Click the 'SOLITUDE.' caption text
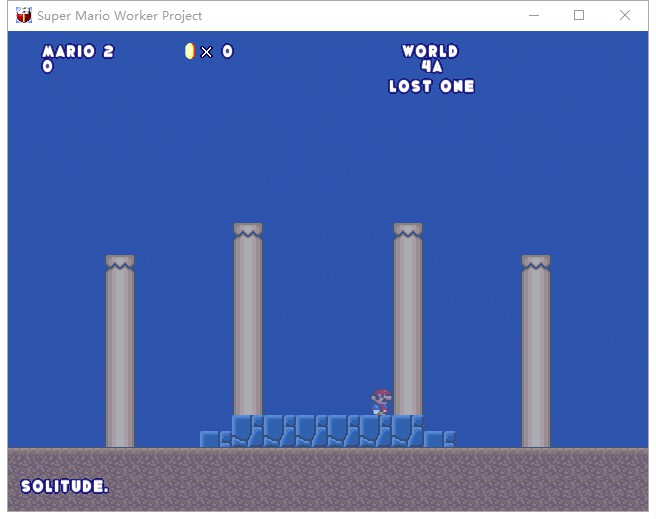This screenshot has width=656, height=519. coord(64,486)
